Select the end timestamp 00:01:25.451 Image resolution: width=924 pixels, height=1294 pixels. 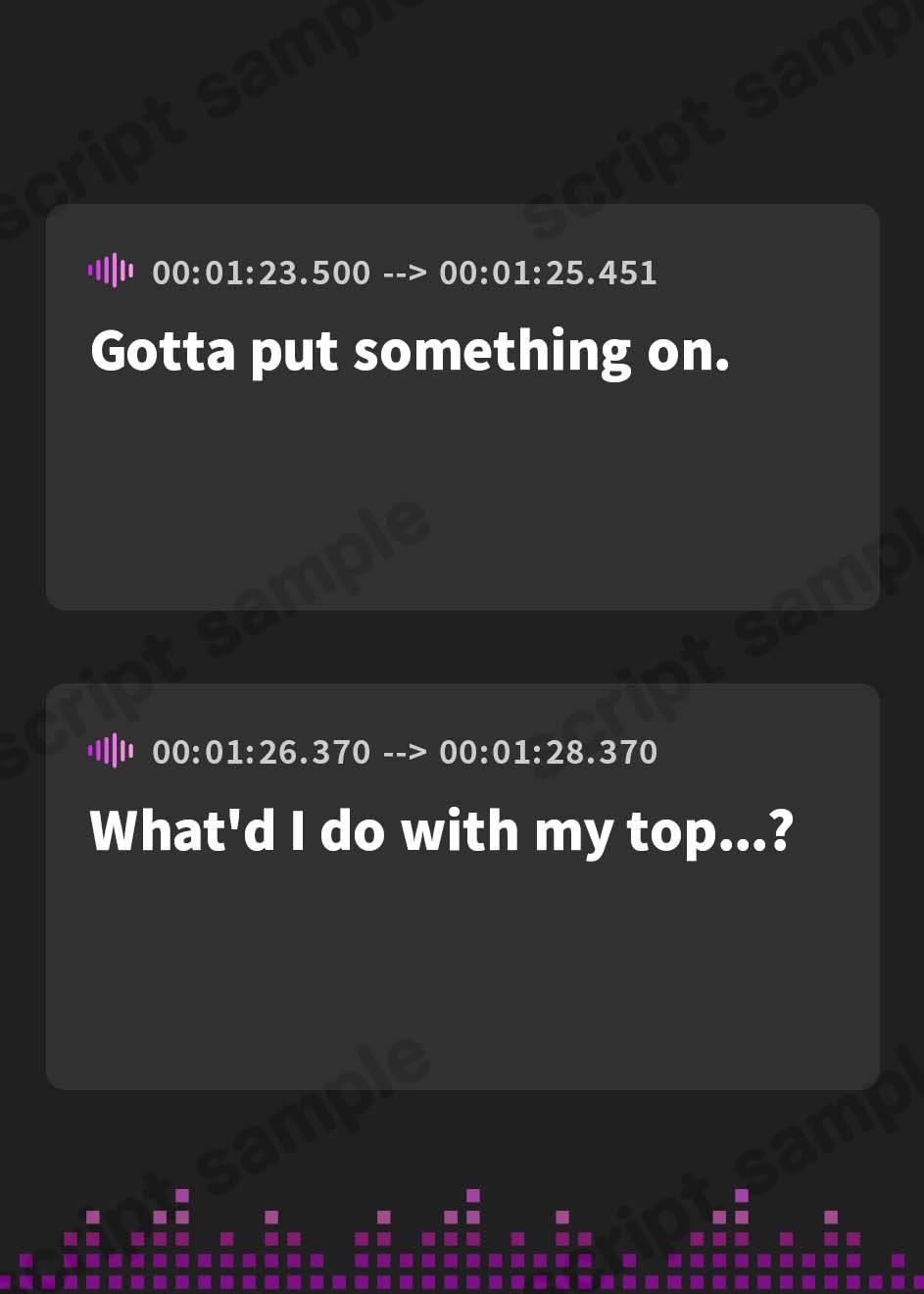[548, 273]
